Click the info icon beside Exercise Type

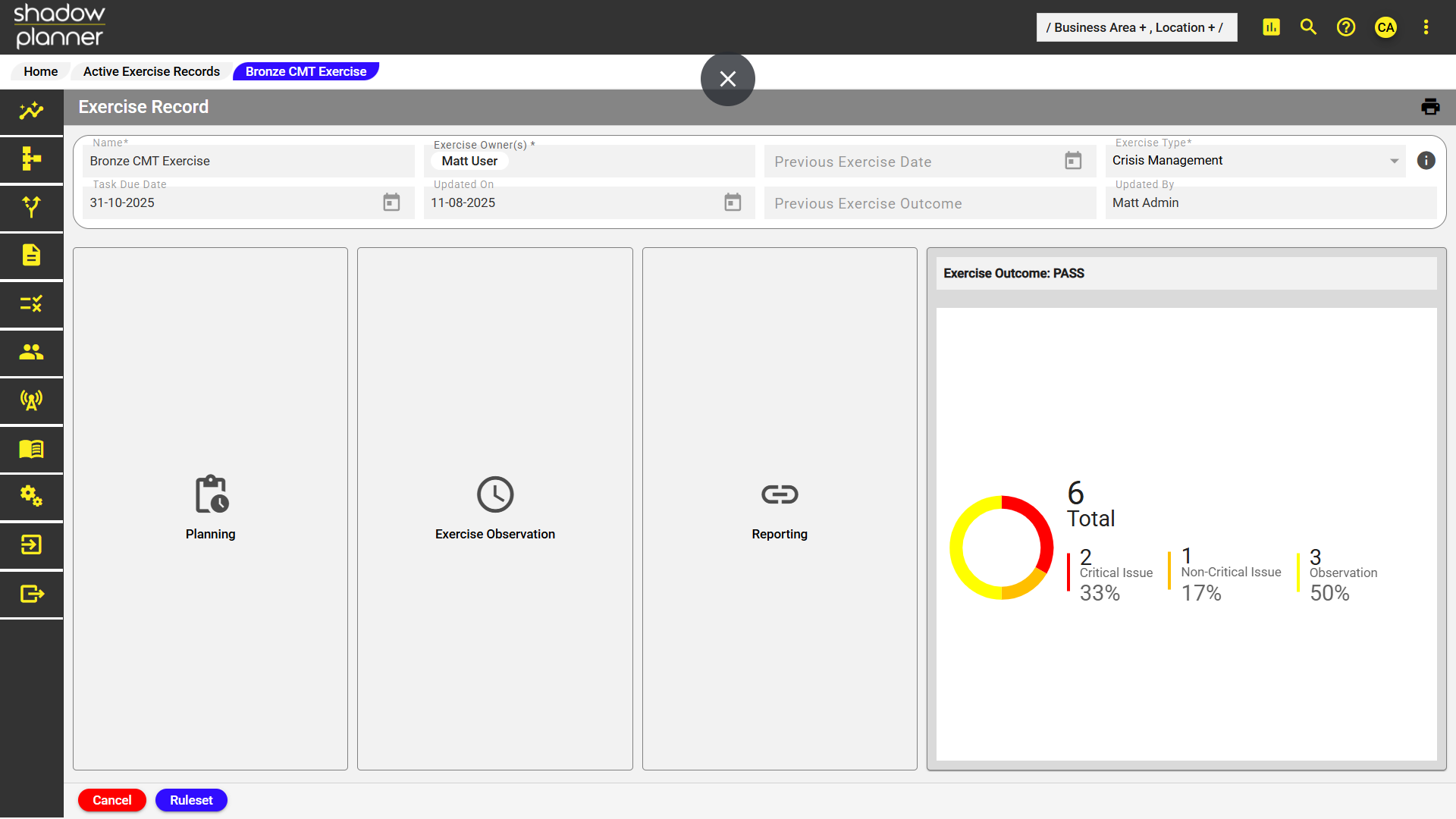(x=1426, y=161)
